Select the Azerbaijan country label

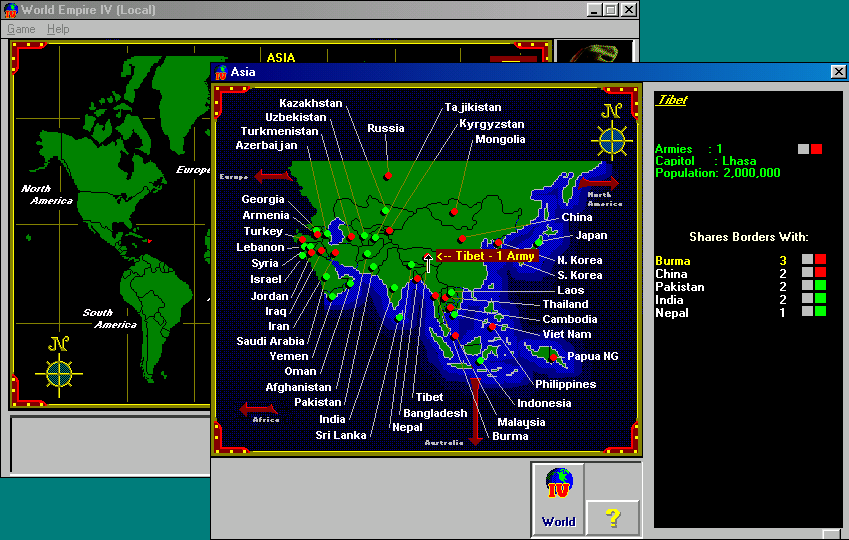pyautogui.click(x=266, y=145)
